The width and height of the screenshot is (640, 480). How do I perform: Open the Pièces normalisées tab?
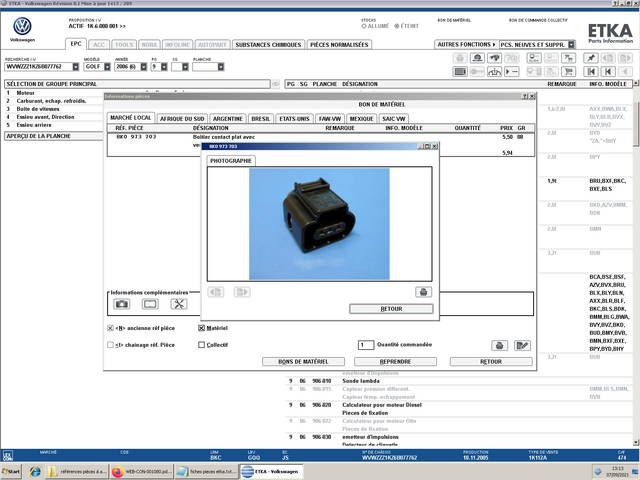click(339, 45)
